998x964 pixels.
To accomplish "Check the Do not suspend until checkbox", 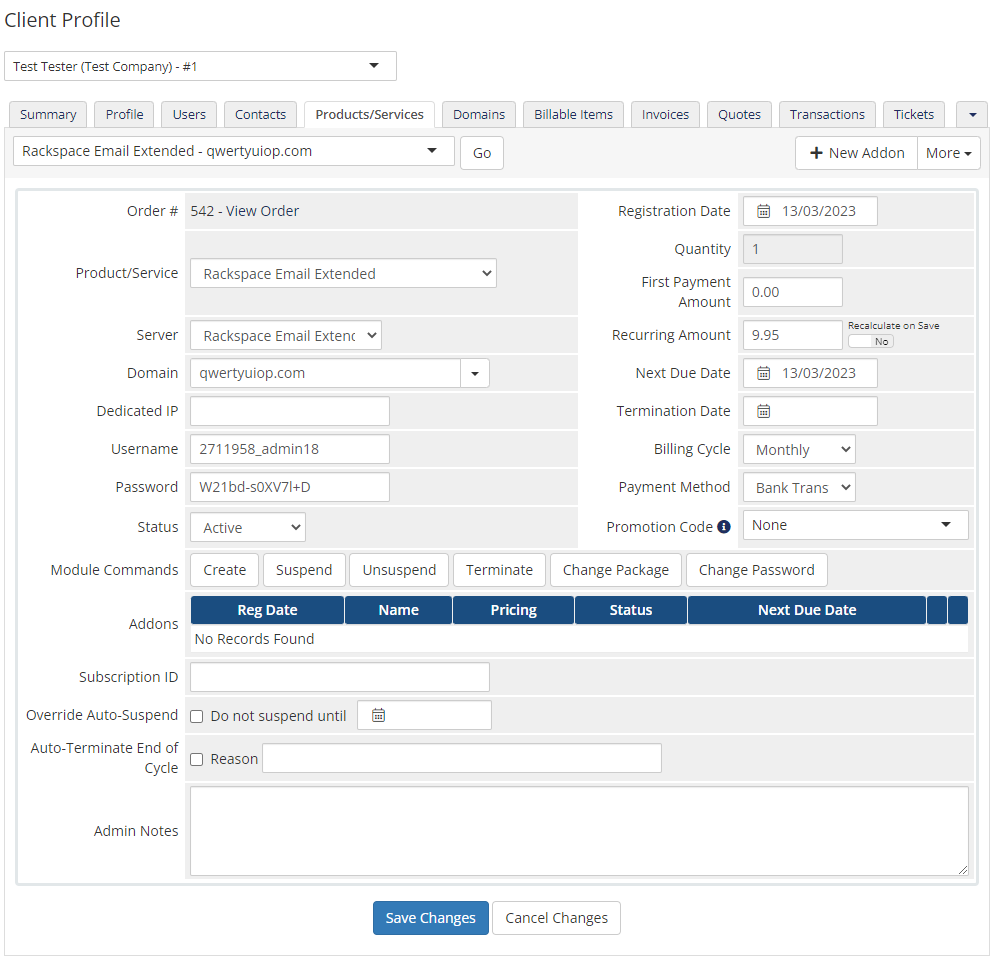I will 197,716.
